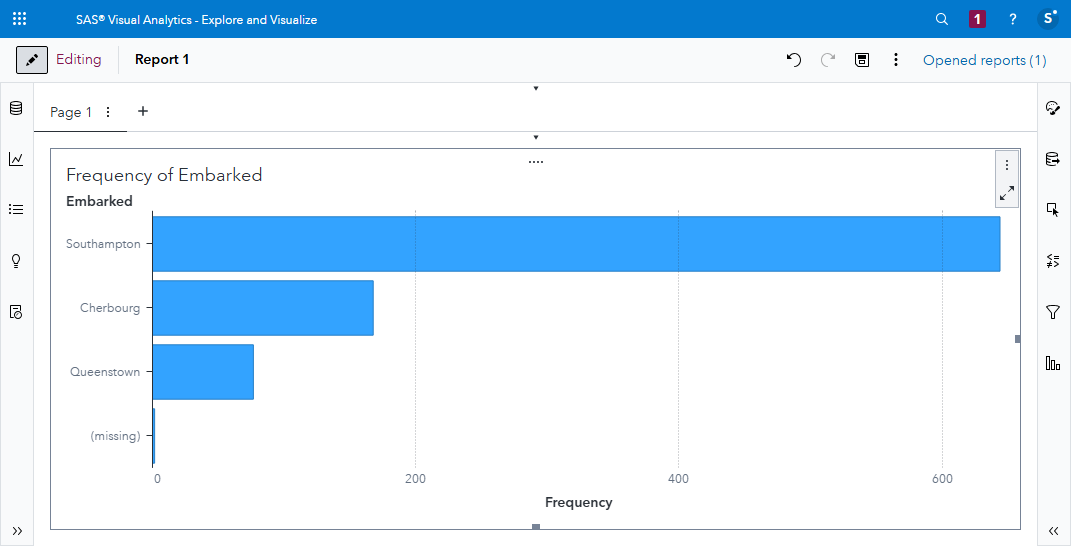Select the Queenstown bar

click(203, 372)
